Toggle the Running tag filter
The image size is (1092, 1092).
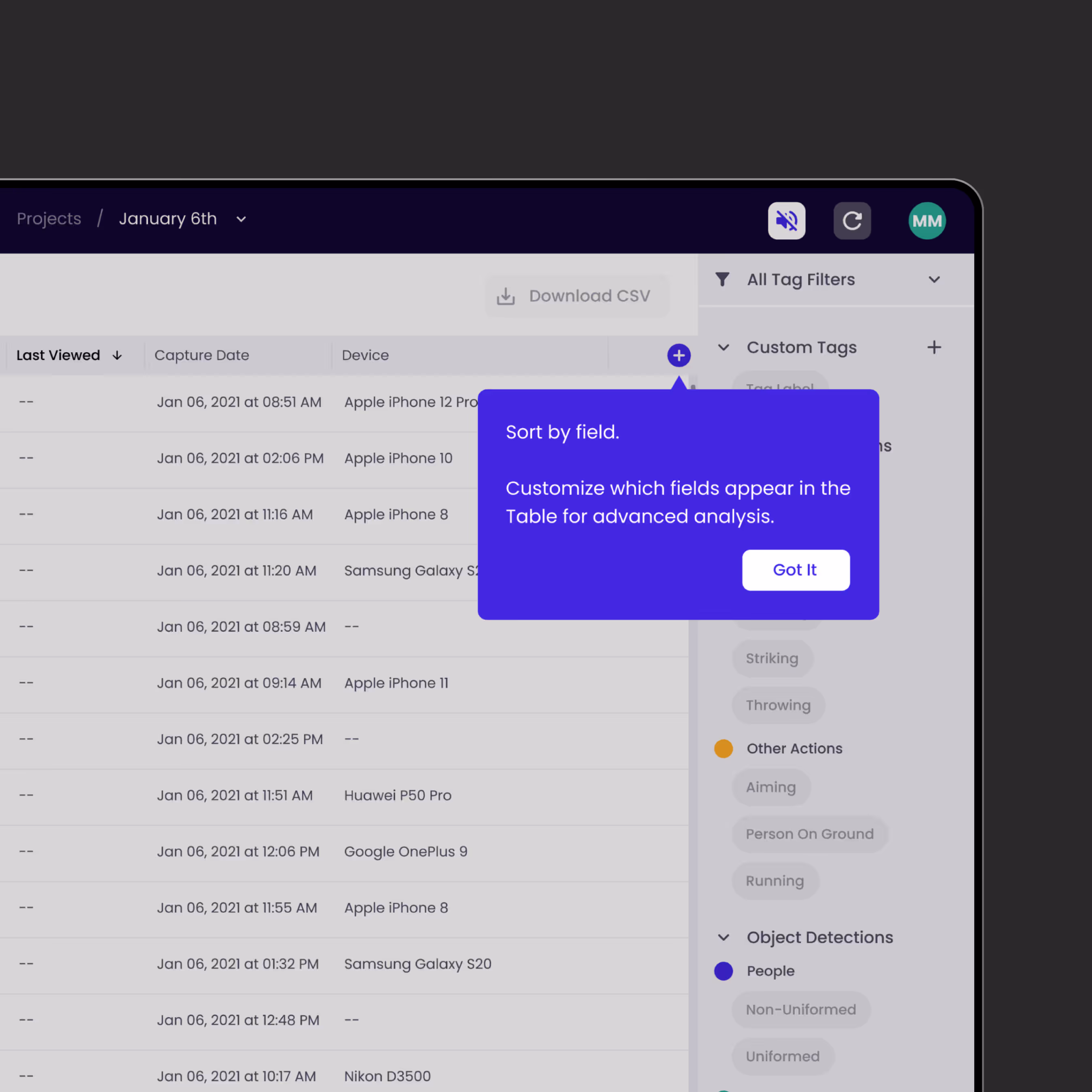pos(775,881)
